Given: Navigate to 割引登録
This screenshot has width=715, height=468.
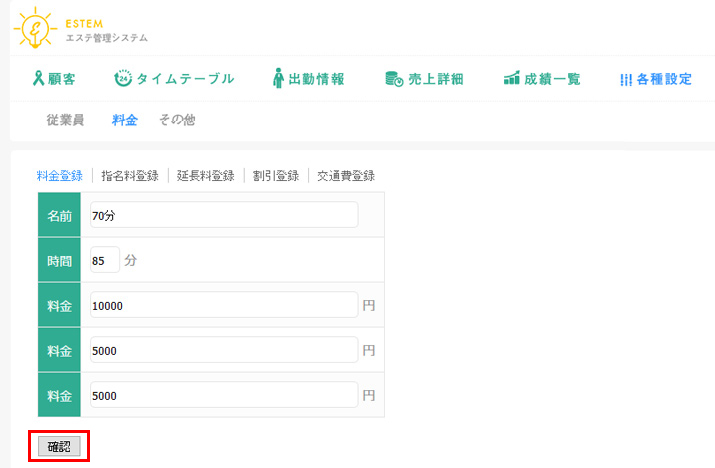Looking at the screenshot, I should [276, 175].
